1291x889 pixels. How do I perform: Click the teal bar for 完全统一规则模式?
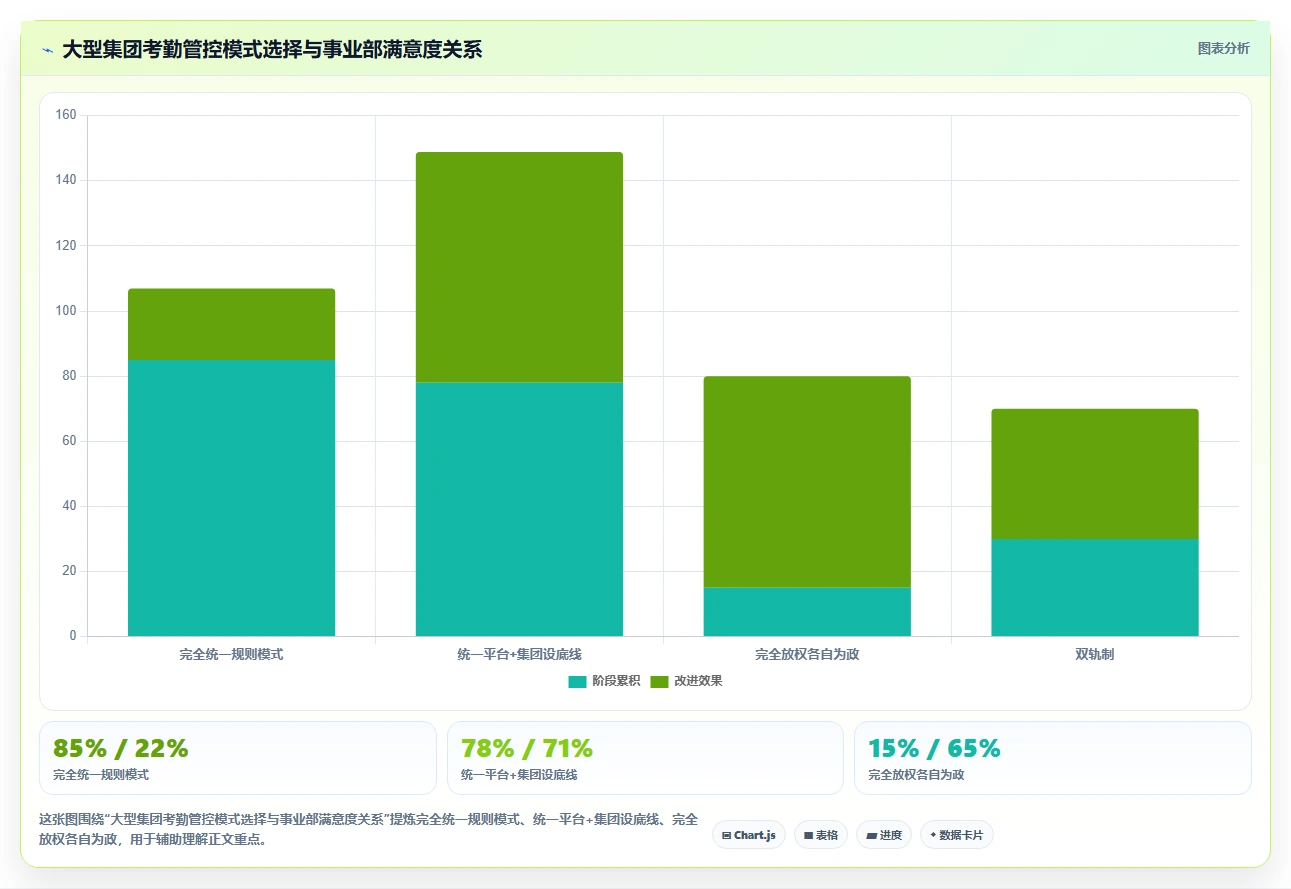click(x=231, y=498)
